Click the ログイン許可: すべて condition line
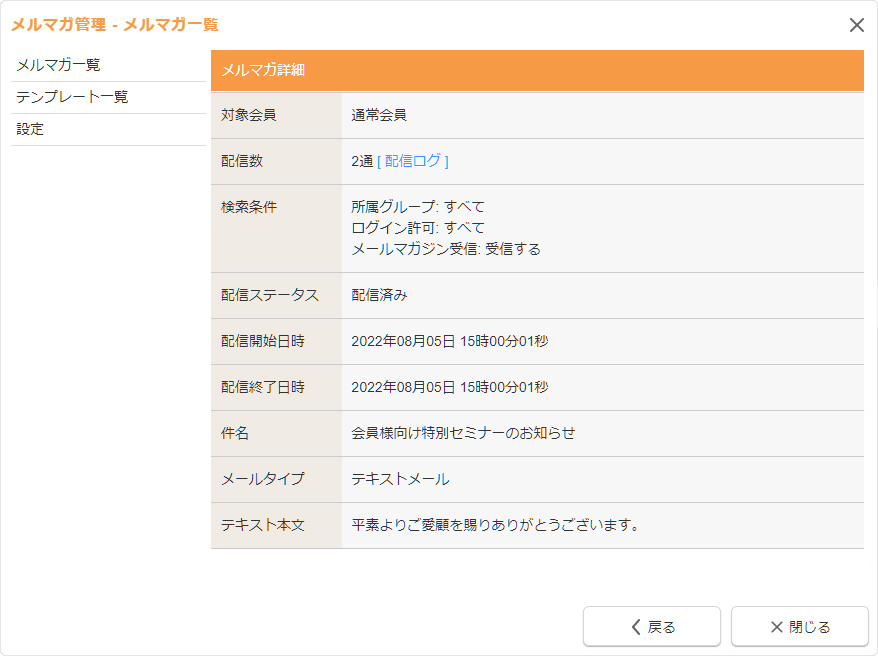This screenshot has height=658, width=878. click(418, 228)
